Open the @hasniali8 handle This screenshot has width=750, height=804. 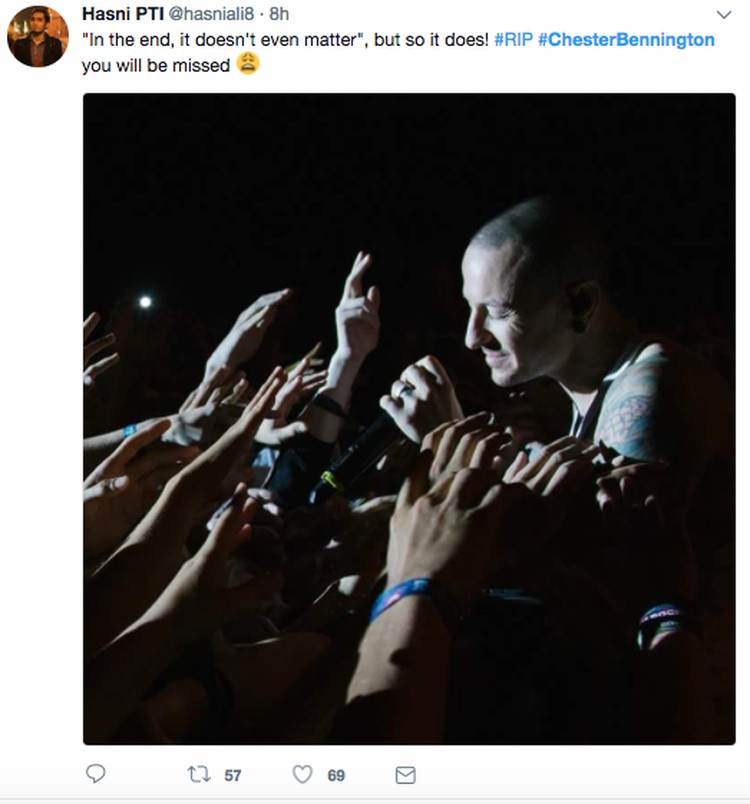211,14
